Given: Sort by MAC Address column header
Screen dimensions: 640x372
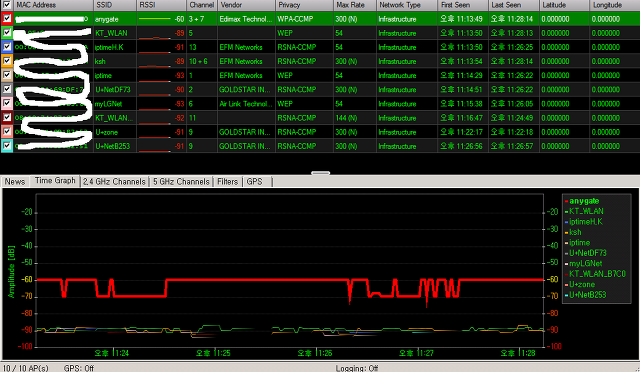Looking at the screenshot, I should [53, 5].
